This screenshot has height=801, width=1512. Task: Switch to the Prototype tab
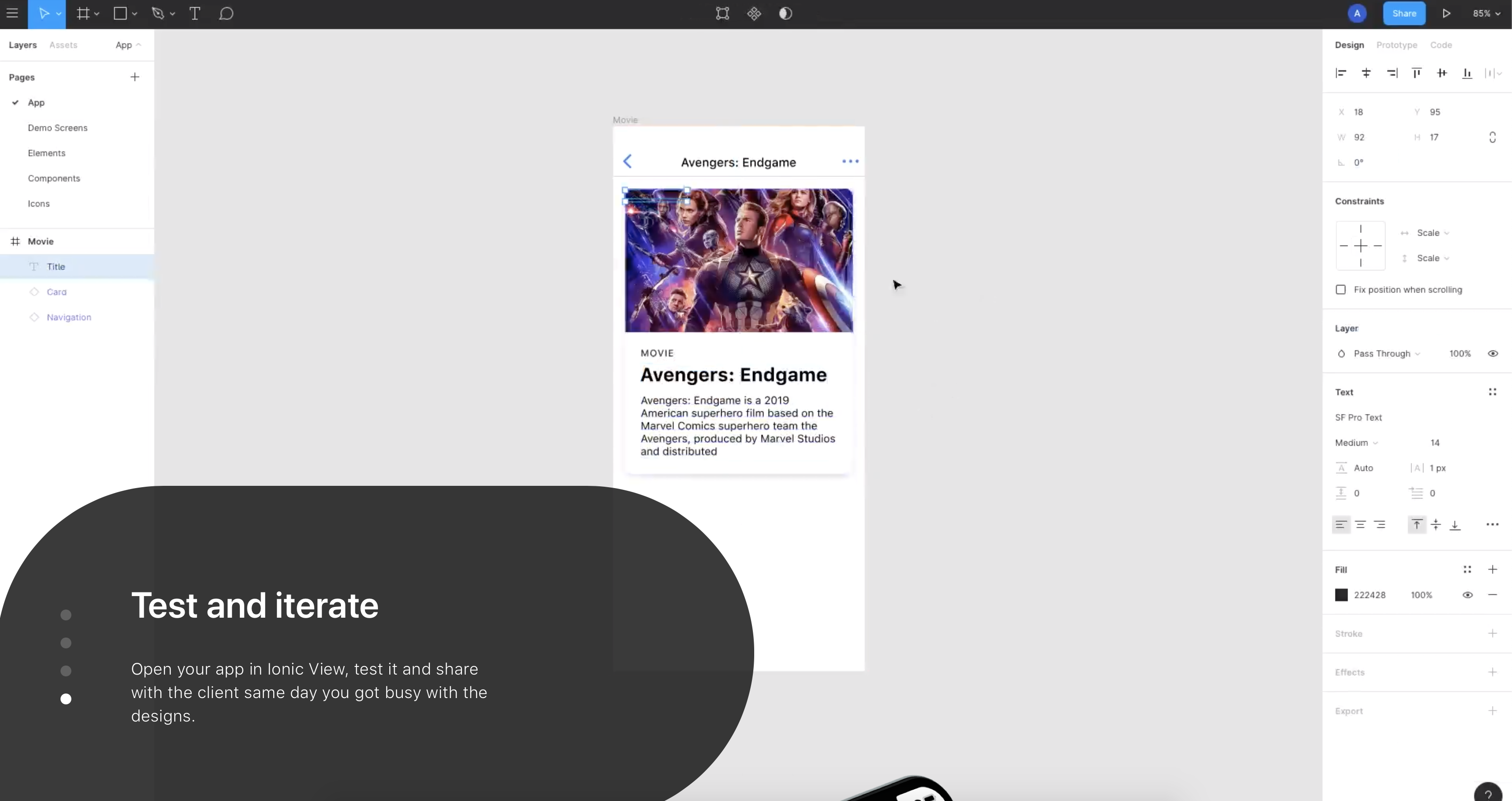point(1396,45)
